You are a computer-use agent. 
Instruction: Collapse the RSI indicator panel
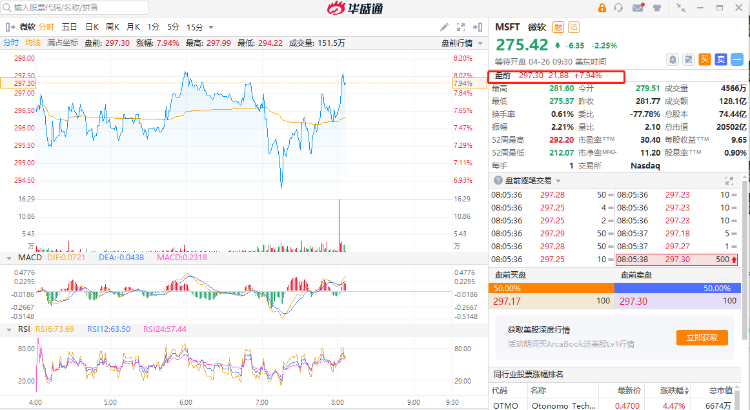point(9,330)
